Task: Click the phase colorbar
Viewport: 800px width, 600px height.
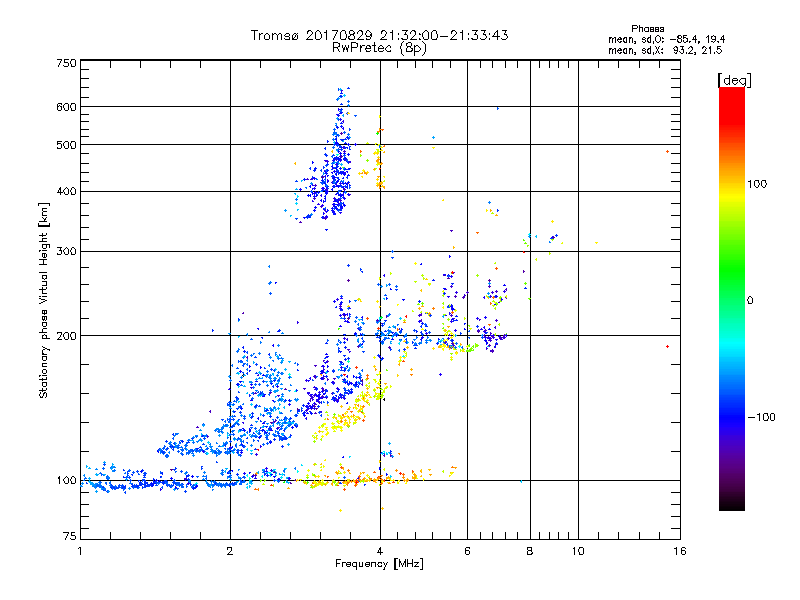Action: pyautogui.click(x=732, y=298)
